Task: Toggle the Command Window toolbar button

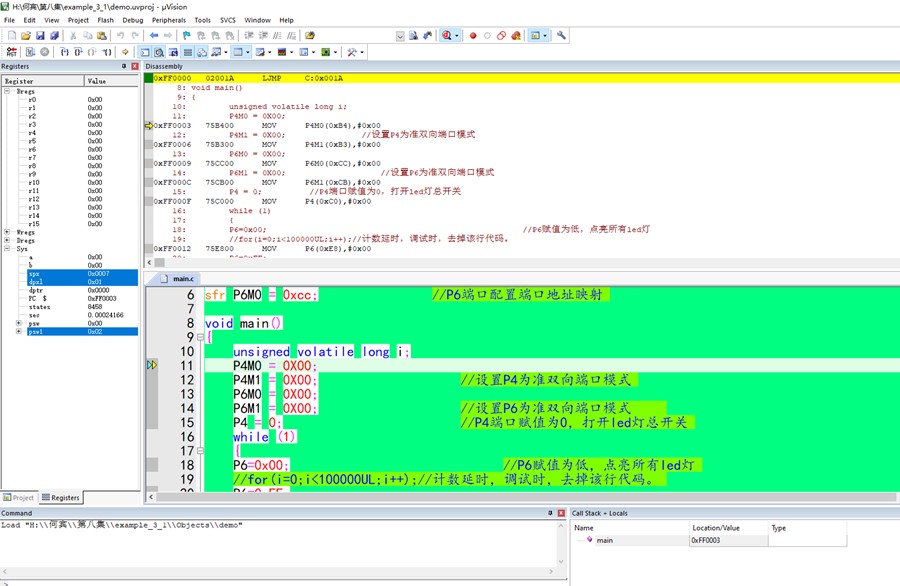Action: (145, 52)
